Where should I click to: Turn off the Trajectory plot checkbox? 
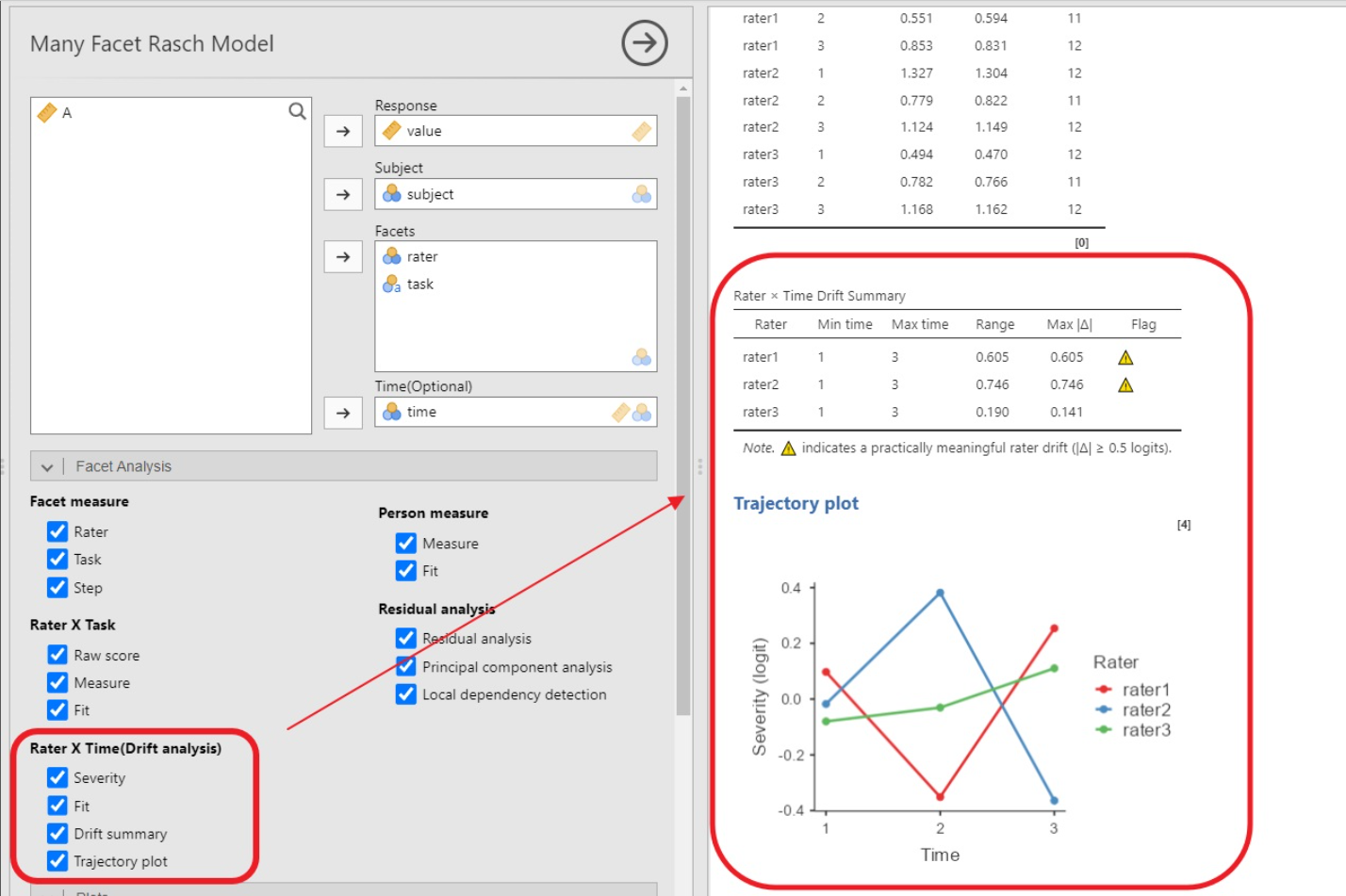click(57, 860)
